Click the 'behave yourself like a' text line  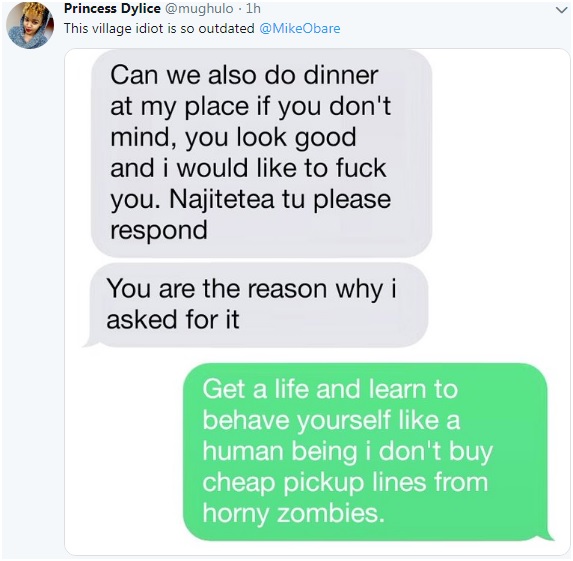[331, 420]
